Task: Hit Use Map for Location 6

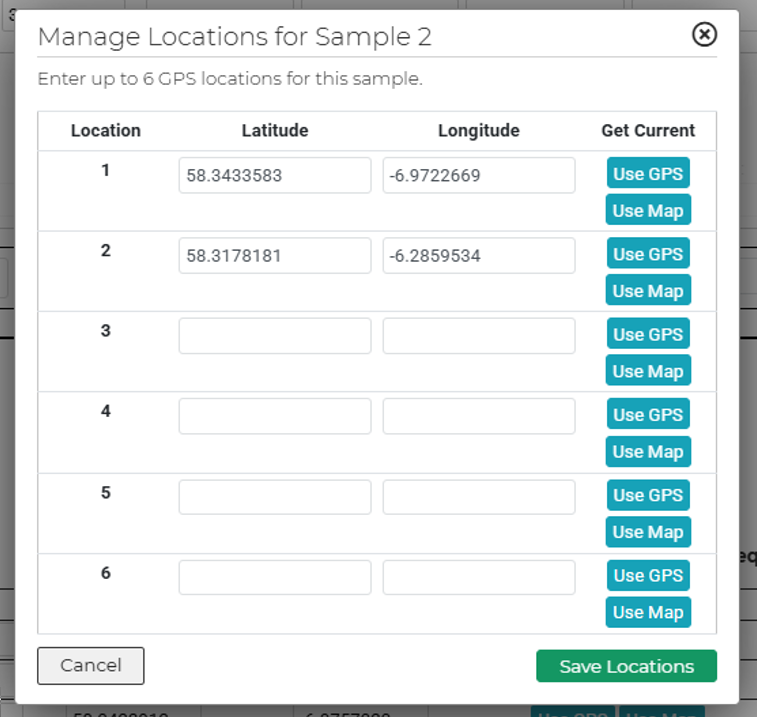Action: pos(647,612)
